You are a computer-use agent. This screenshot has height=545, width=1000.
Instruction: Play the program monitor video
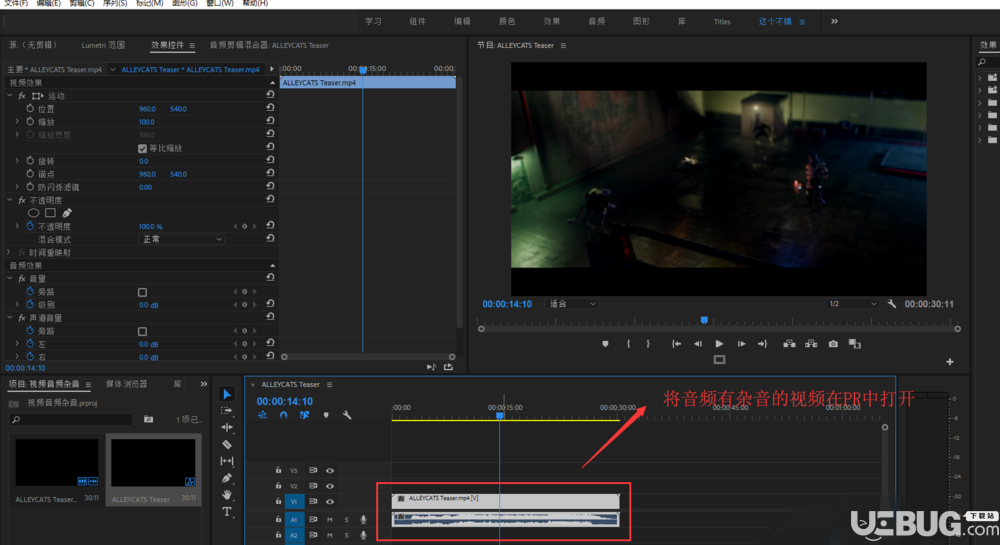[719, 344]
